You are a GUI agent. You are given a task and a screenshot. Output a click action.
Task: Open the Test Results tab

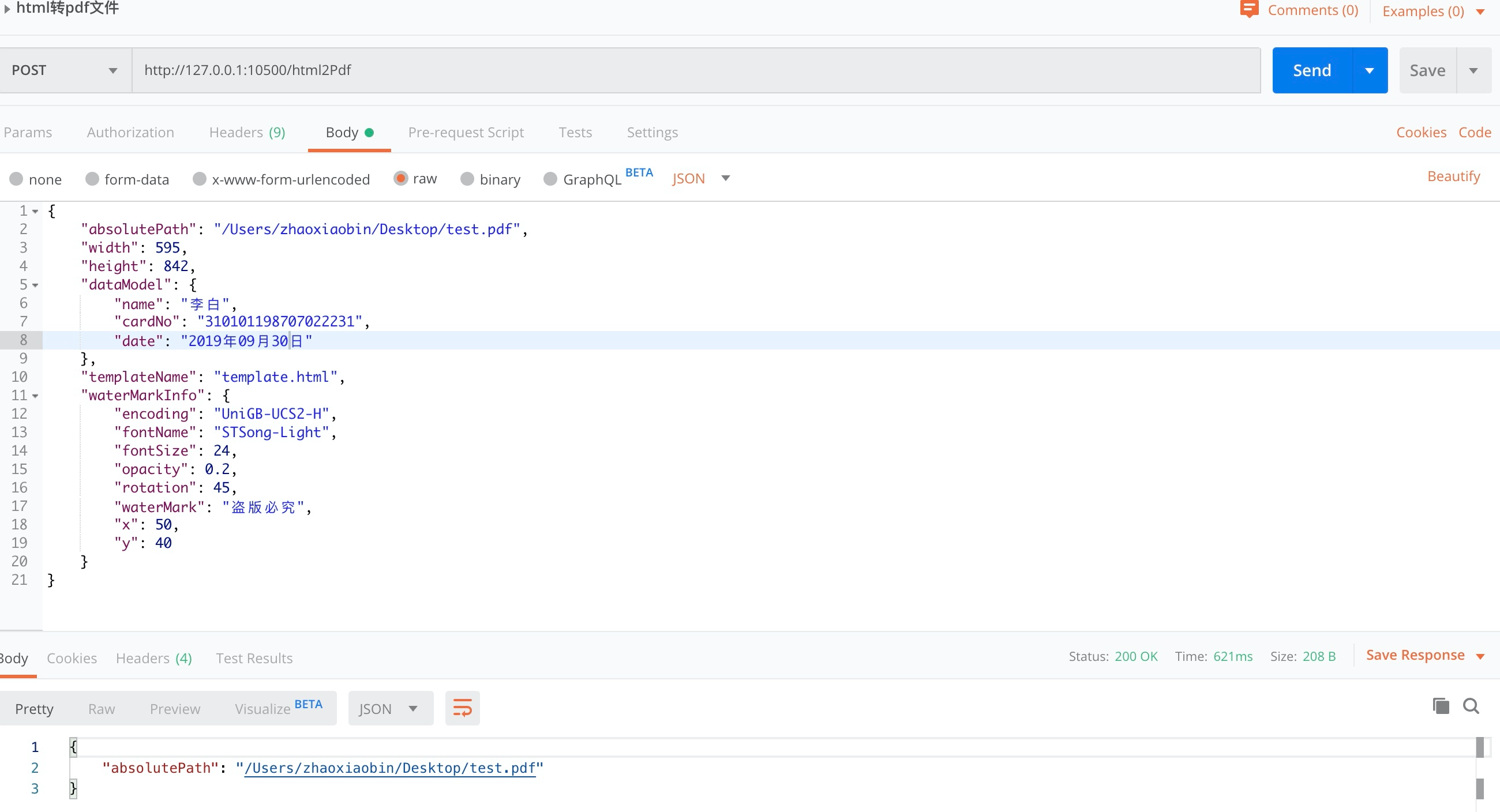(x=254, y=658)
